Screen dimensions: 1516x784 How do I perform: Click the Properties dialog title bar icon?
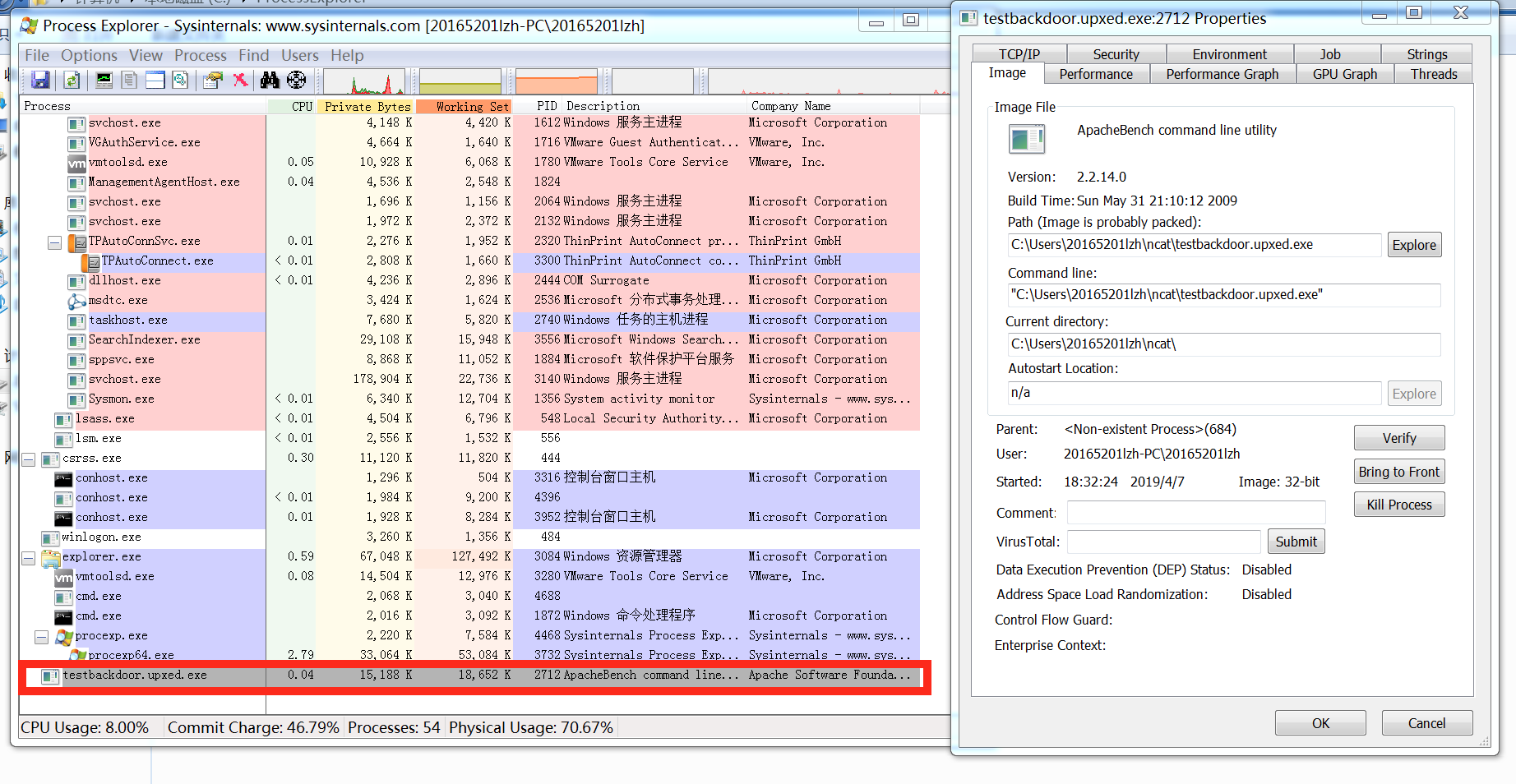point(968,18)
